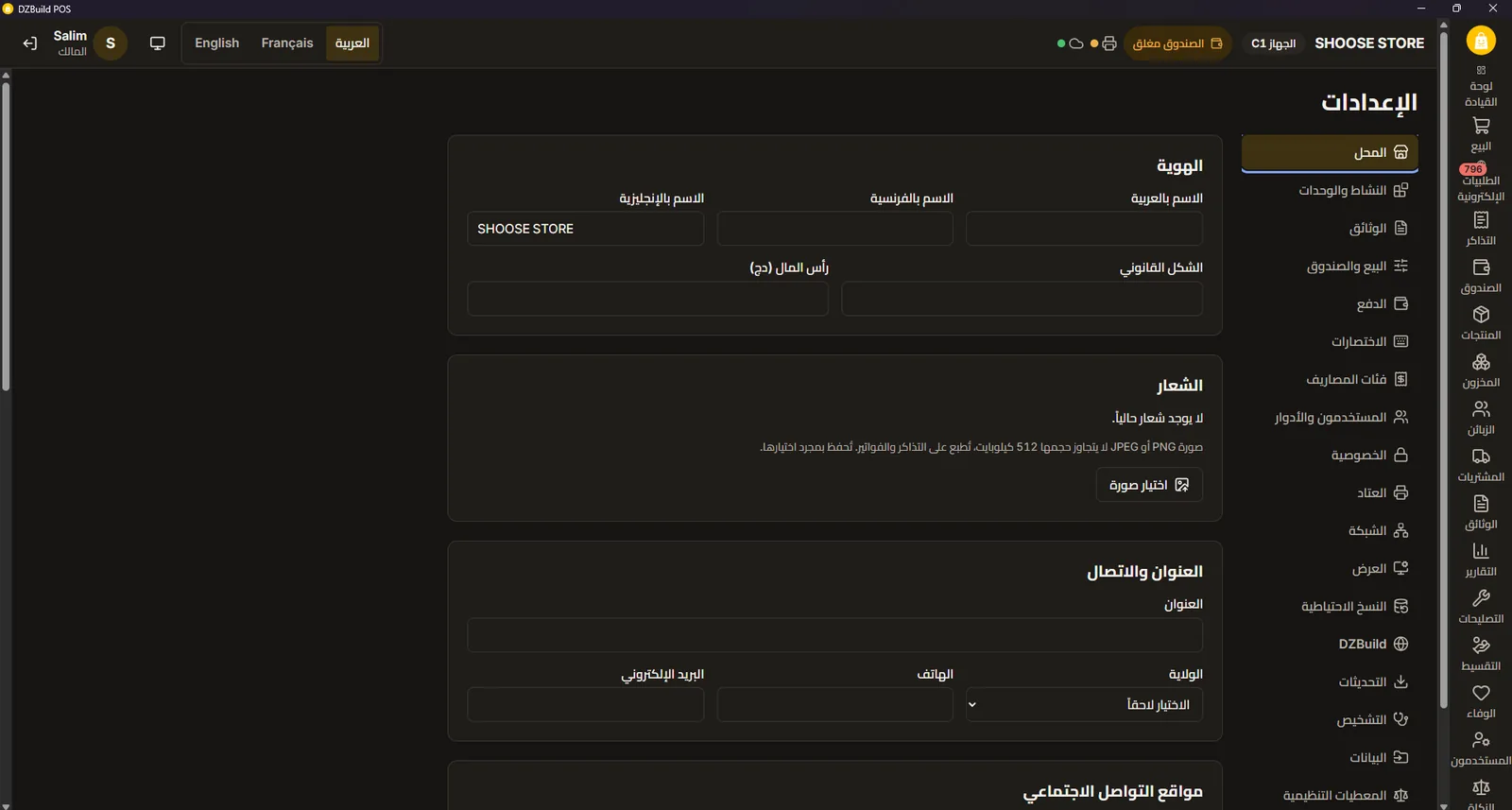This screenshot has height=810, width=1512.
Task: Open التقسيط installments in sidebar
Action: [1481, 653]
